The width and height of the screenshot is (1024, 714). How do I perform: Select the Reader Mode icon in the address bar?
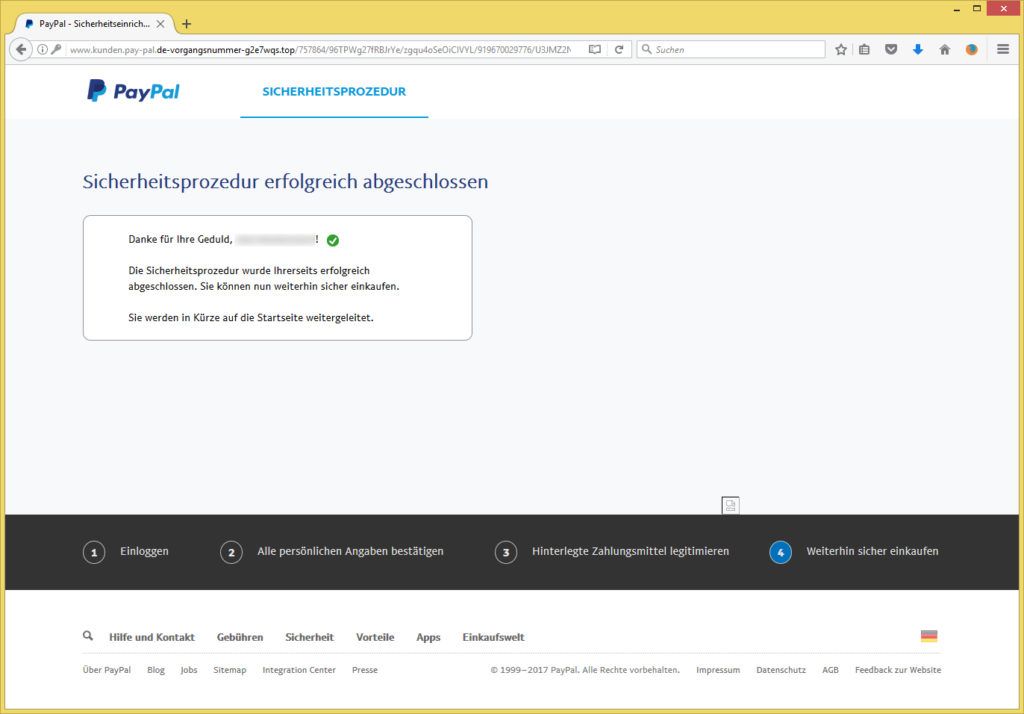pyautogui.click(x=593, y=48)
